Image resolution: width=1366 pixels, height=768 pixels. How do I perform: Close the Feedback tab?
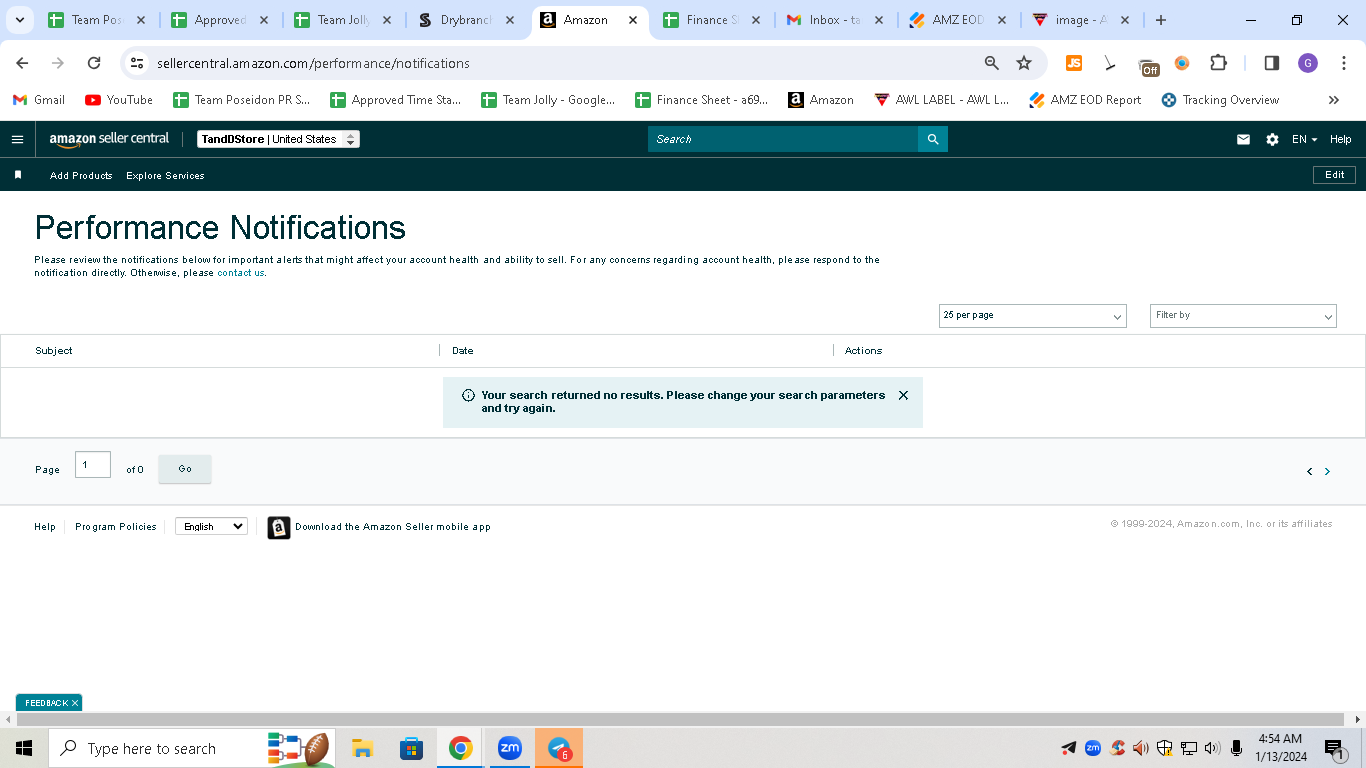pyautogui.click(x=75, y=703)
